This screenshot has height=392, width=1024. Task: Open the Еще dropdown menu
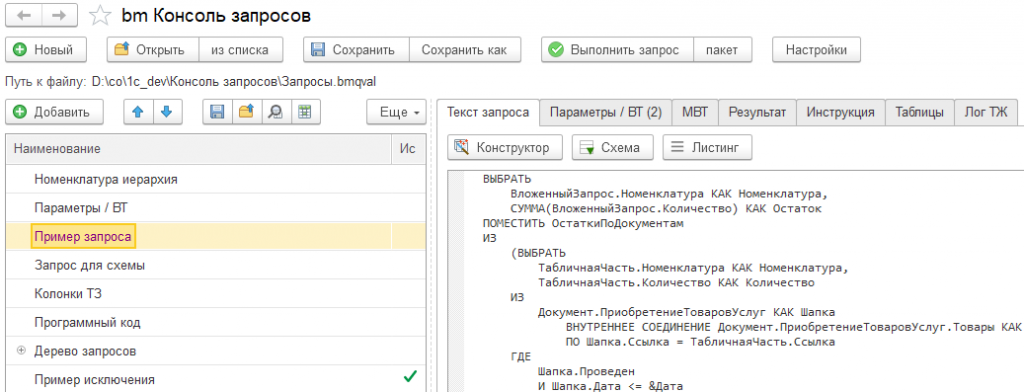396,112
